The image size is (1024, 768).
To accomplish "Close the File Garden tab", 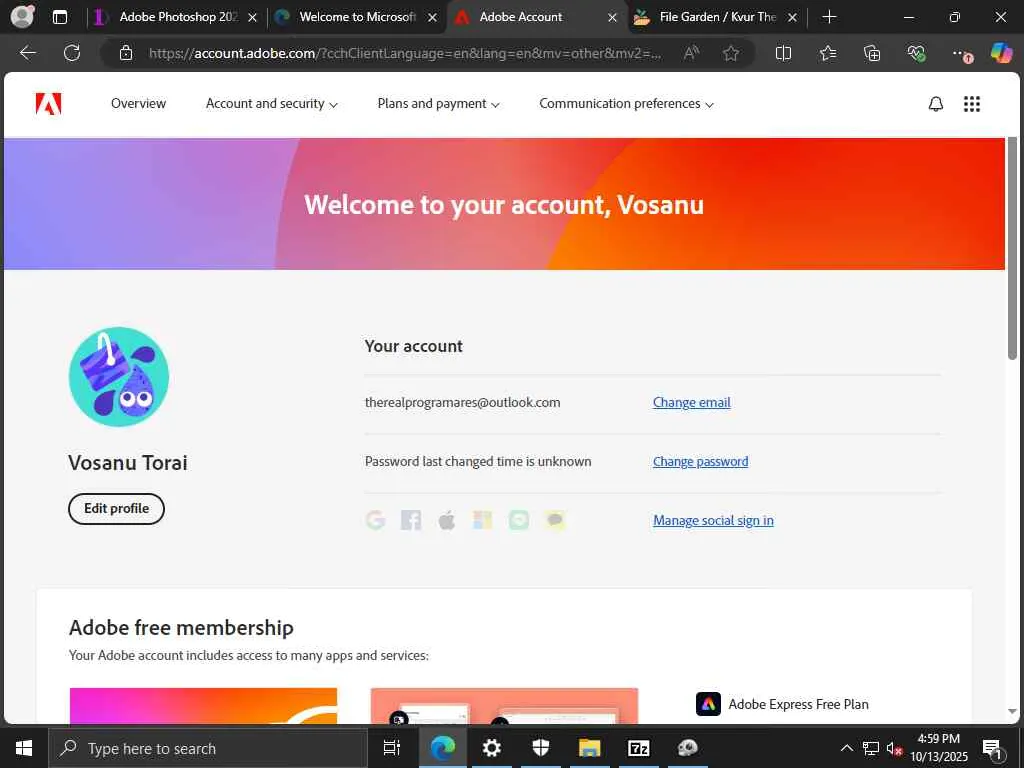I will 792,18.
